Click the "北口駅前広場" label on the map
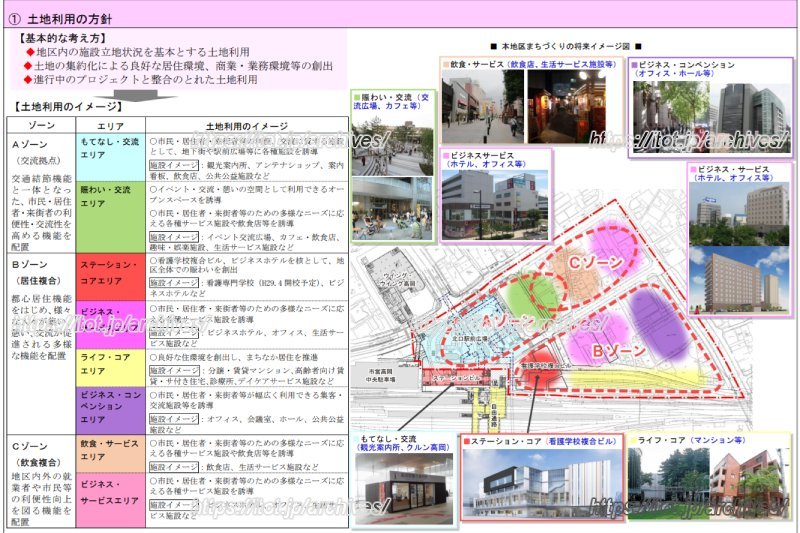 pyautogui.click(x=469, y=338)
